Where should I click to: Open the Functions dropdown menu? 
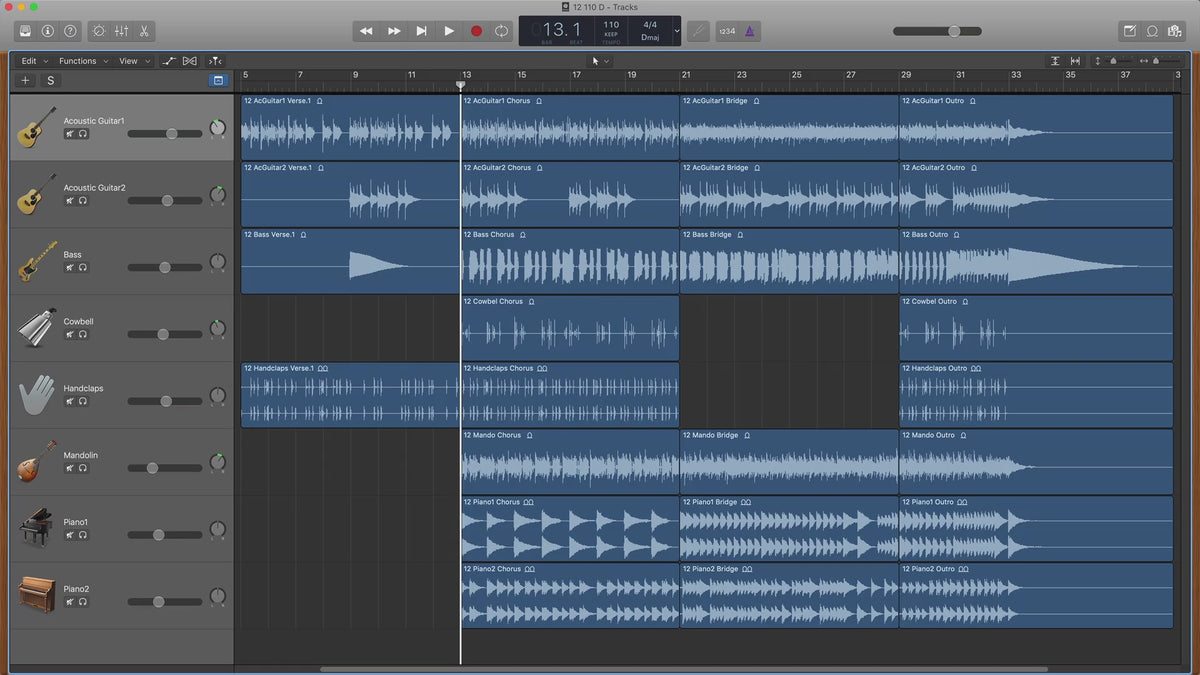coord(83,61)
